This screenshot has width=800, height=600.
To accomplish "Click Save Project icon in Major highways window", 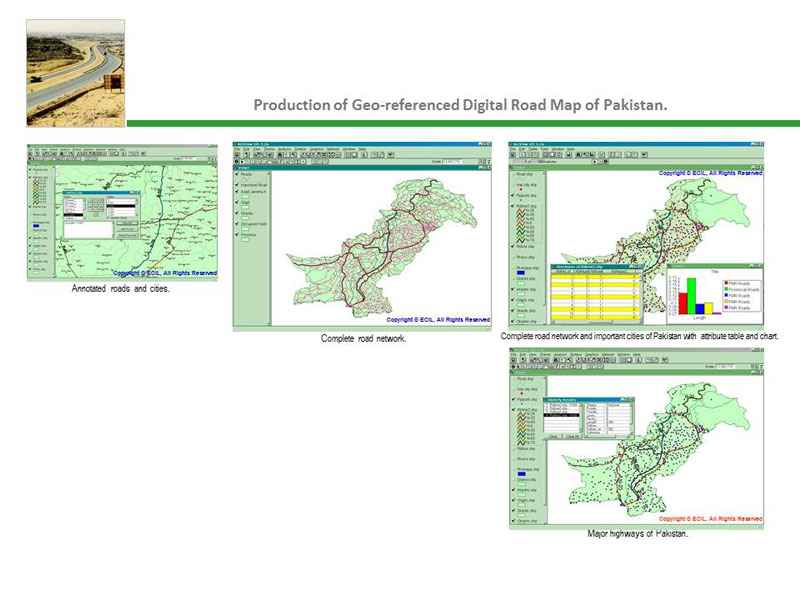I will click(x=513, y=360).
